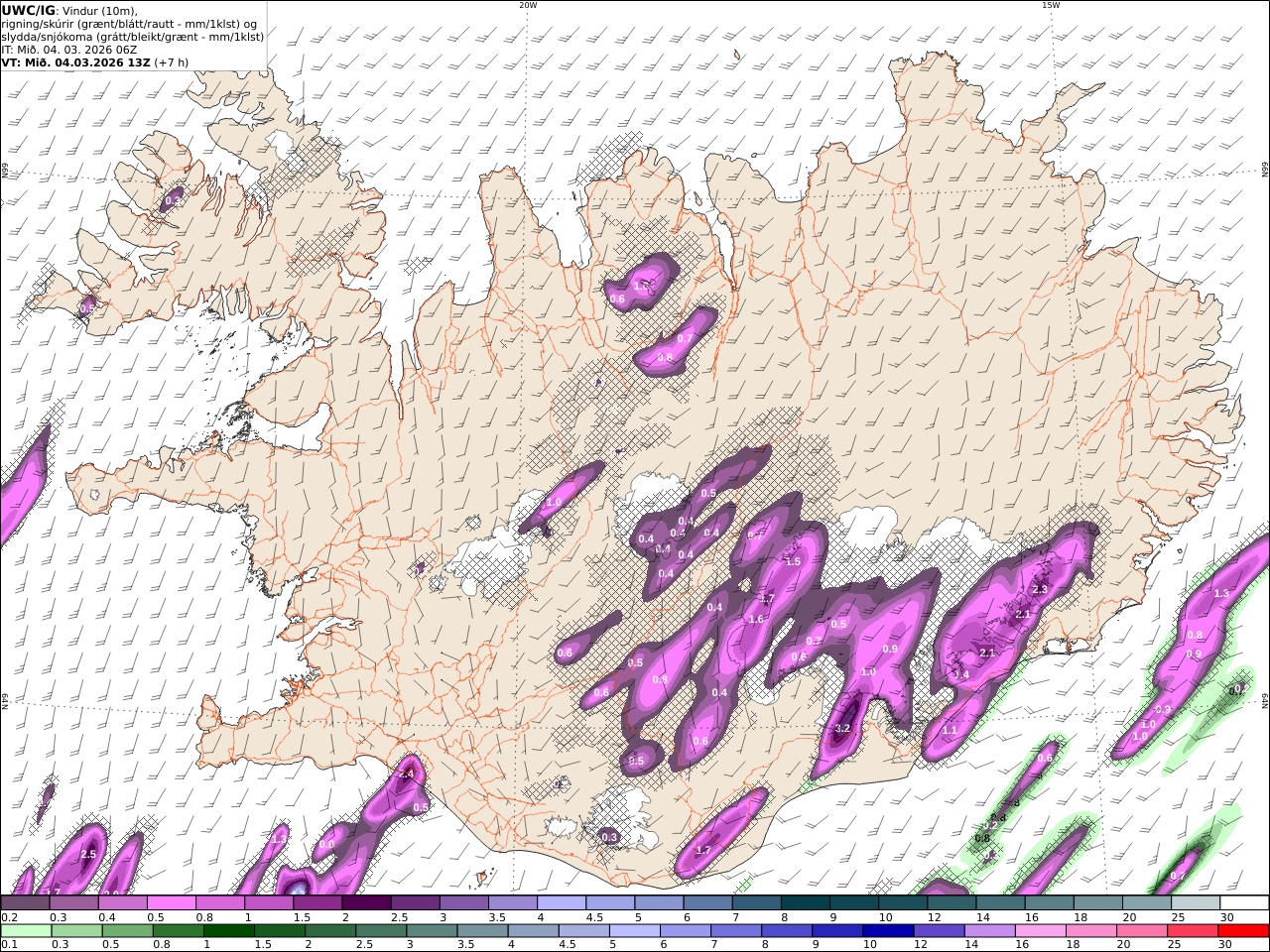
Task: Click the dark teal snow swatch at 8
Action: click(805, 902)
